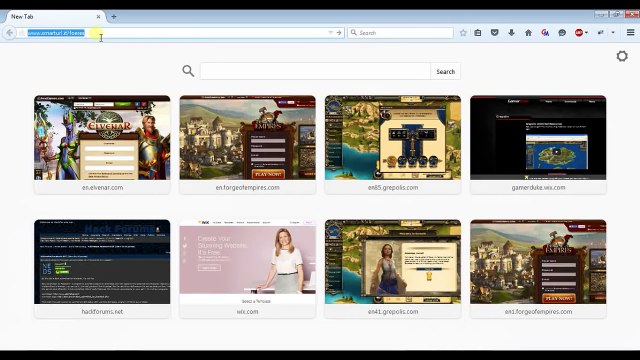Click the en41.grepolis.com label

point(393,312)
